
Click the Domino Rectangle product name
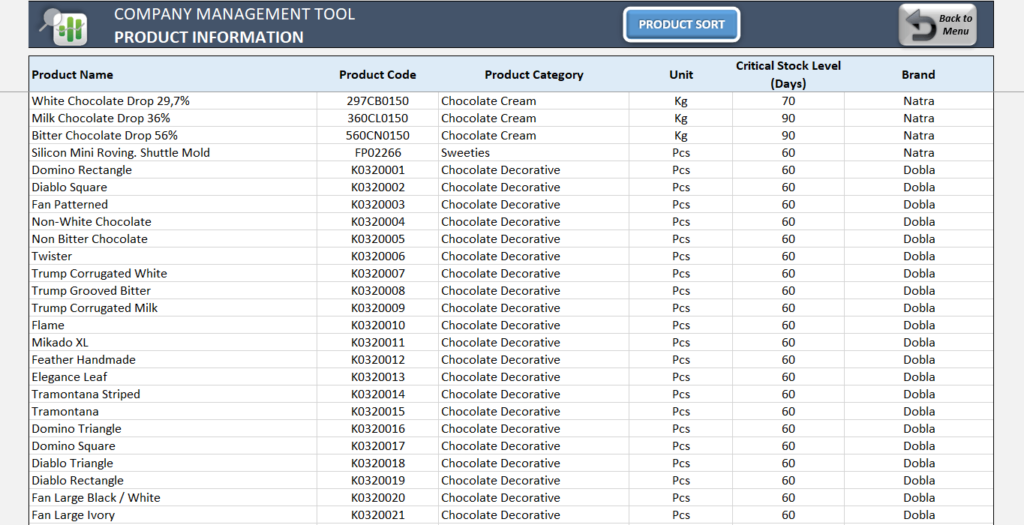pyautogui.click(x=81, y=170)
